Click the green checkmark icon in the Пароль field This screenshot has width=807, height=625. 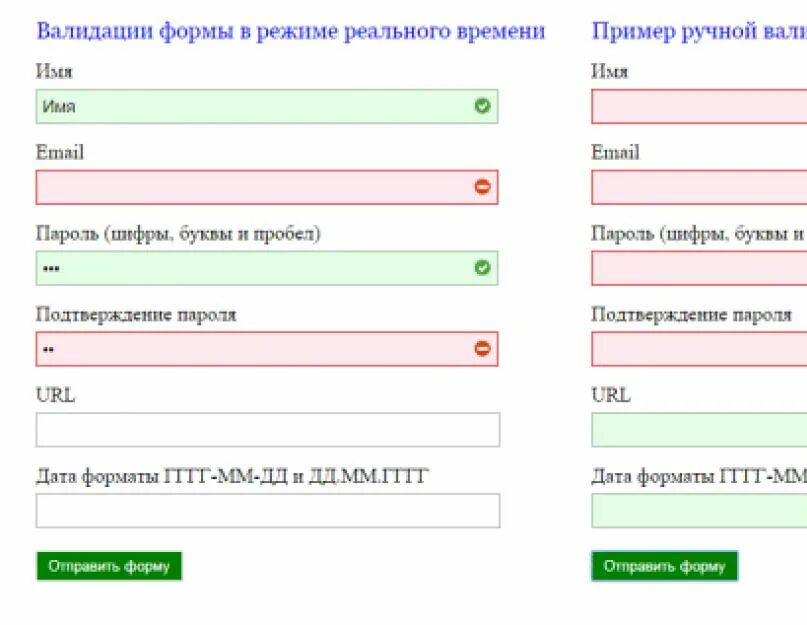pos(482,268)
